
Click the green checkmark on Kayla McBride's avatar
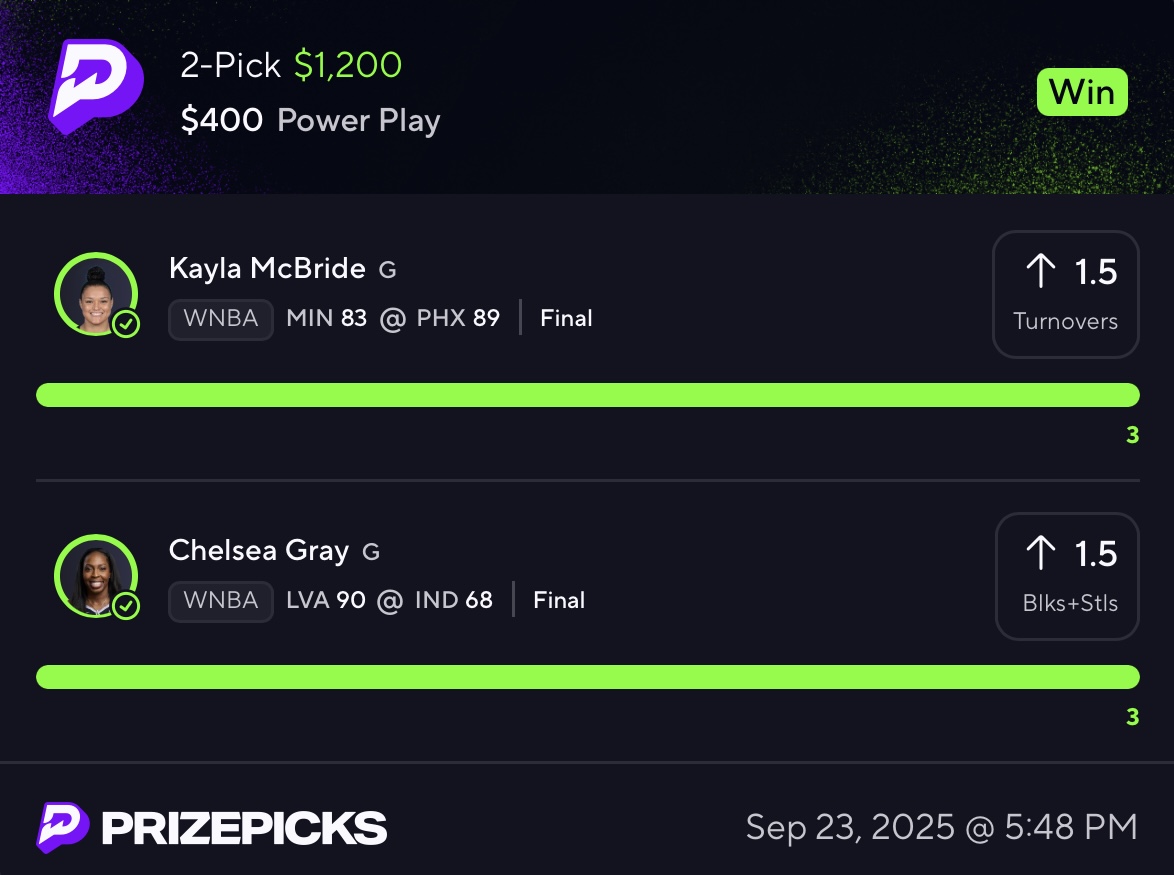click(x=126, y=324)
